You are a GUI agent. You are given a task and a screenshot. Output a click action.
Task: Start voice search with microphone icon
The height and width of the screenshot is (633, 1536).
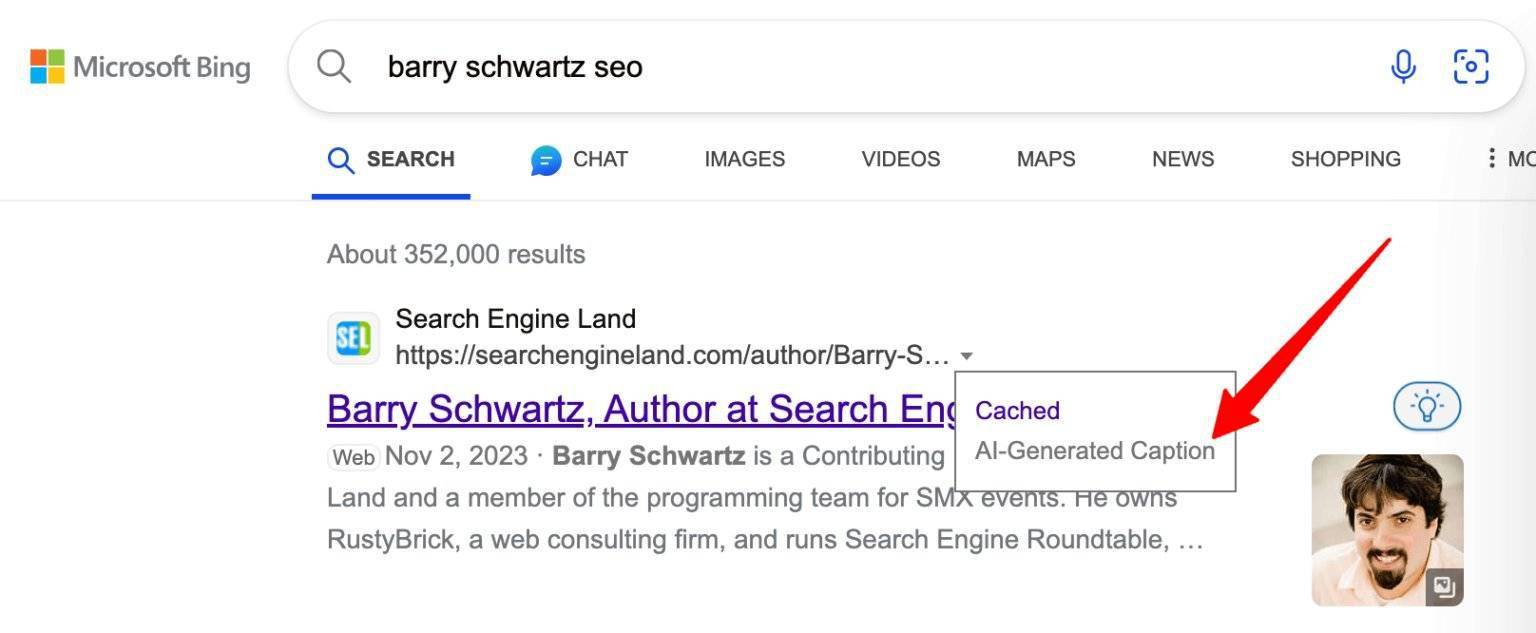pos(1403,67)
